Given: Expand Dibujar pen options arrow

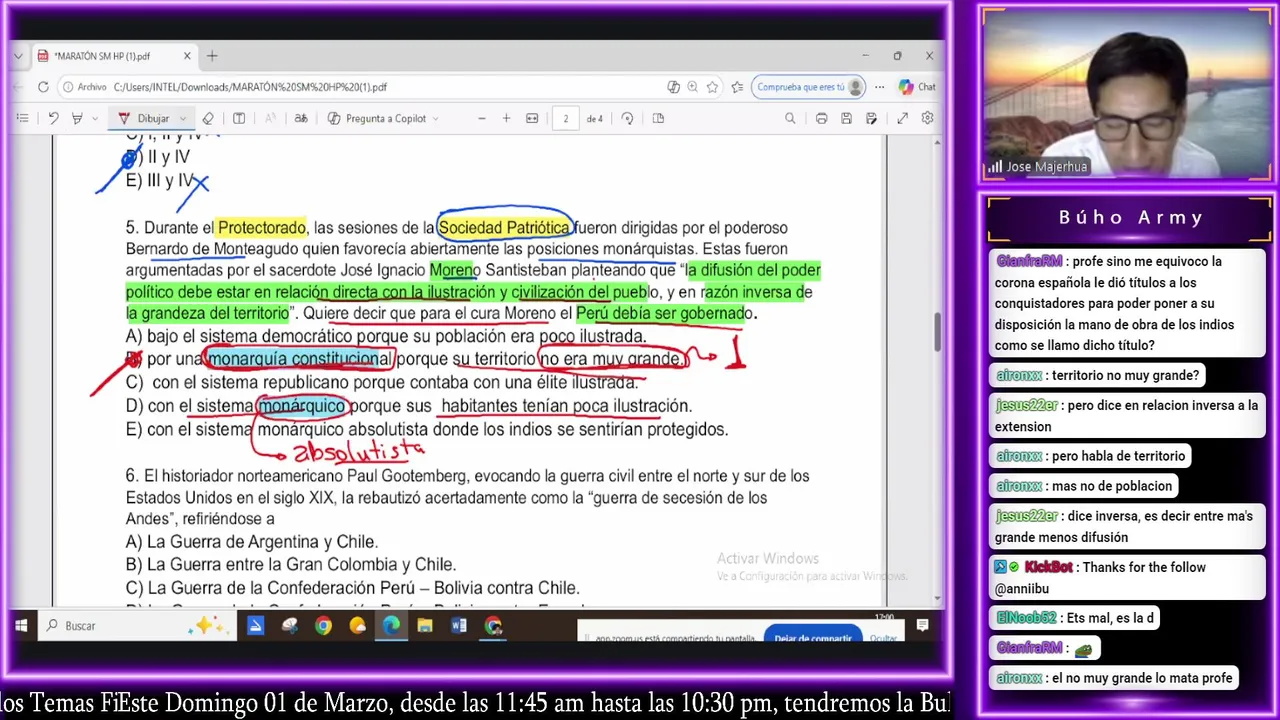Looking at the screenshot, I should (x=182, y=119).
